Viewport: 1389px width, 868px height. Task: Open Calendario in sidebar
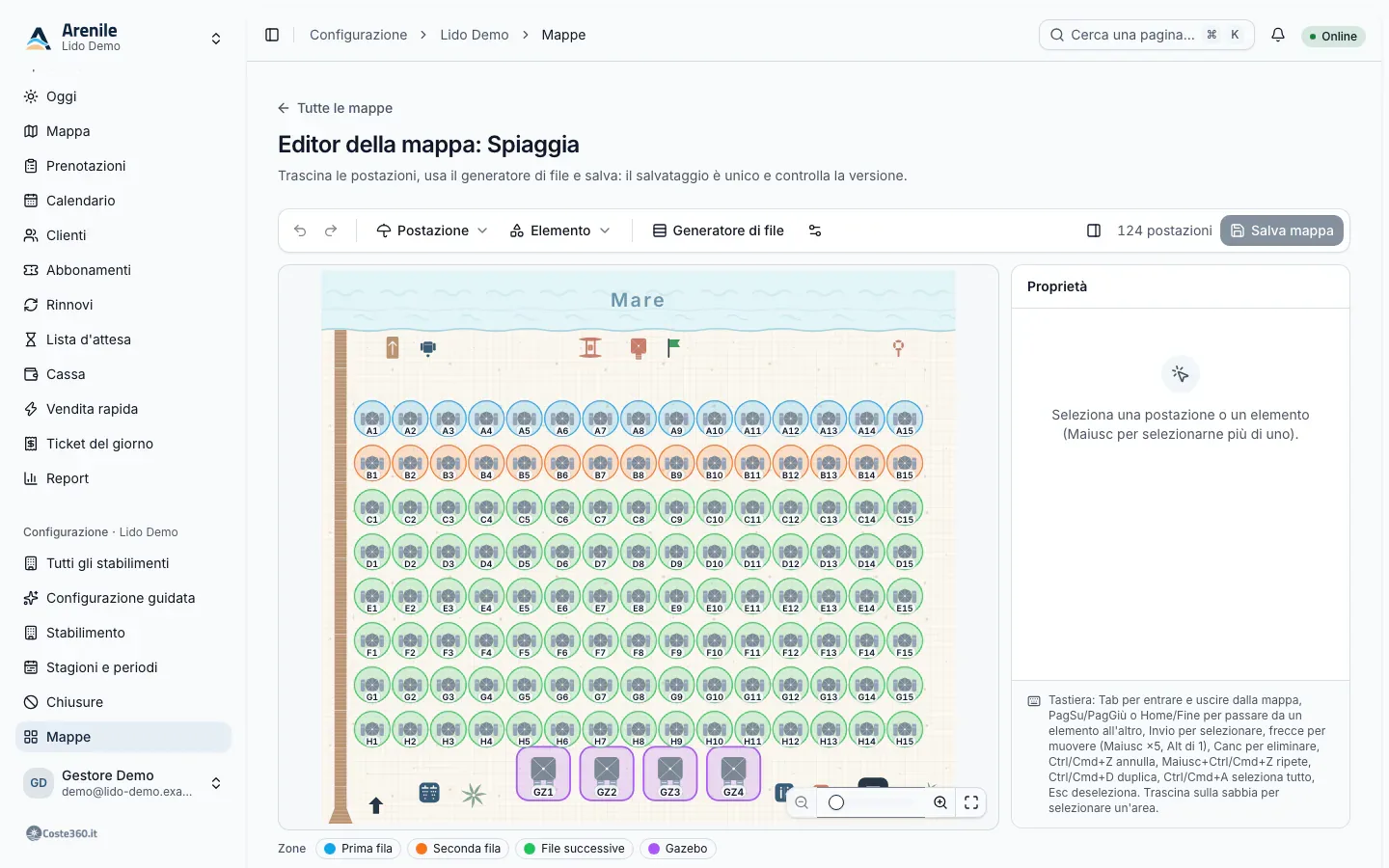coord(123,201)
